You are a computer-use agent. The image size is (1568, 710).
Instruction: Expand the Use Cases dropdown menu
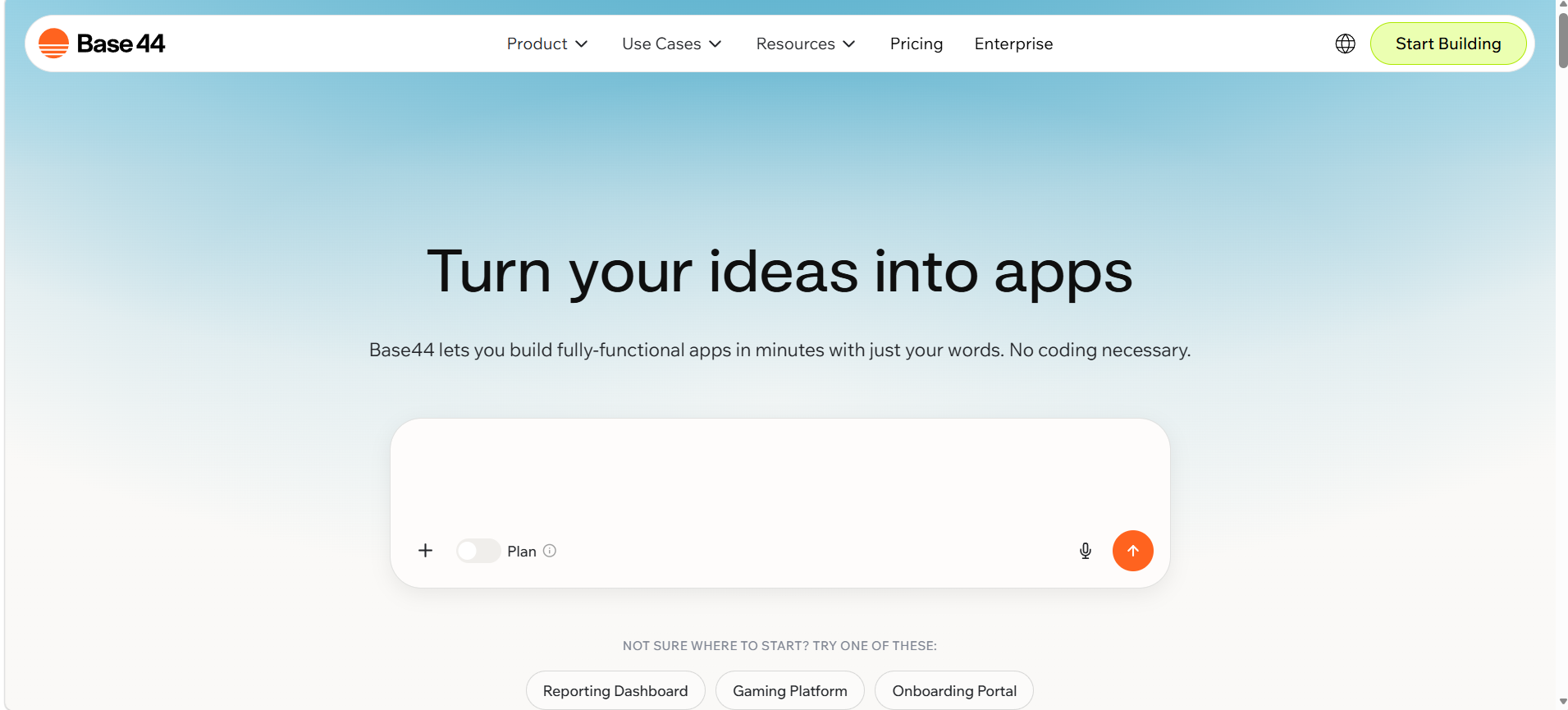(672, 44)
